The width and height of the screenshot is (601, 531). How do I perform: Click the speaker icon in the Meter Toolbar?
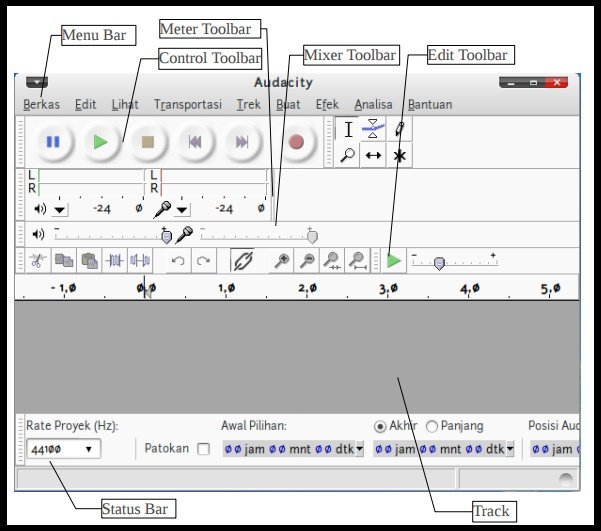[40, 209]
